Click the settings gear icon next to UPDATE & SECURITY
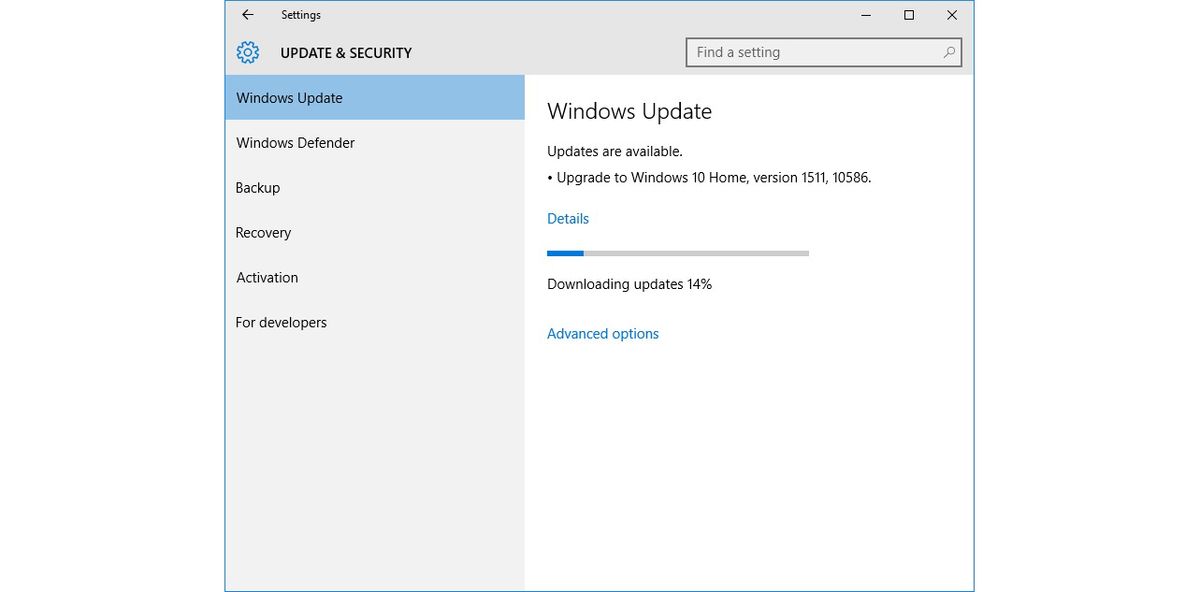This screenshot has height=592, width=1200. click(x=247, y=52)
